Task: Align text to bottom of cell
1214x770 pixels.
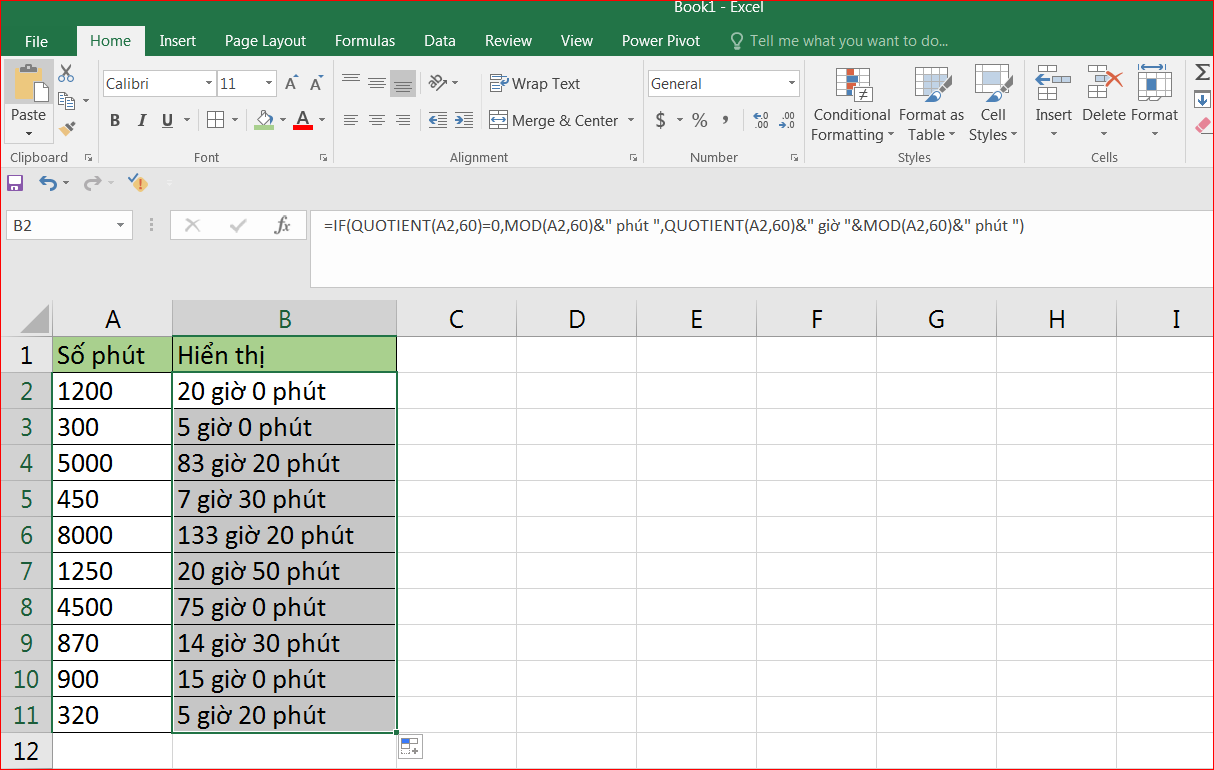Action: (x=403, y=84)
